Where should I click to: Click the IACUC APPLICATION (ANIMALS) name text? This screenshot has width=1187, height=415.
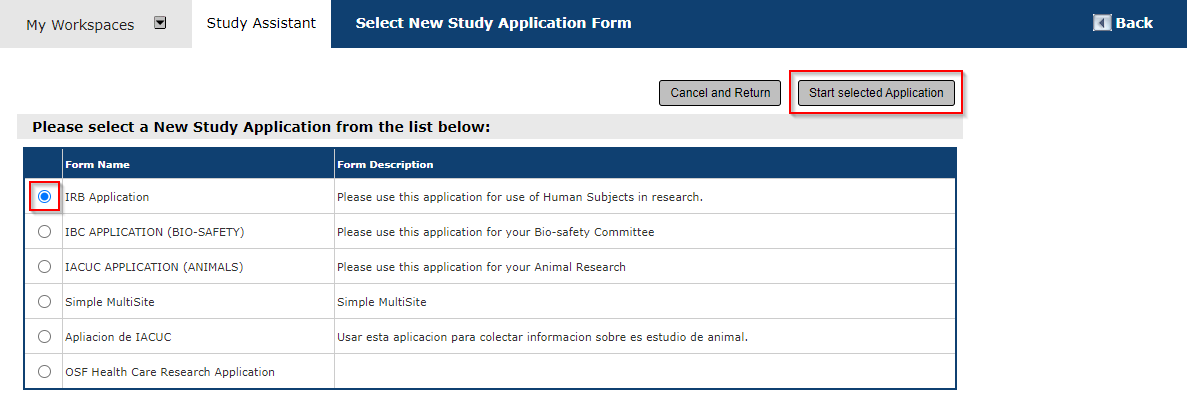(x=154, y=267)
